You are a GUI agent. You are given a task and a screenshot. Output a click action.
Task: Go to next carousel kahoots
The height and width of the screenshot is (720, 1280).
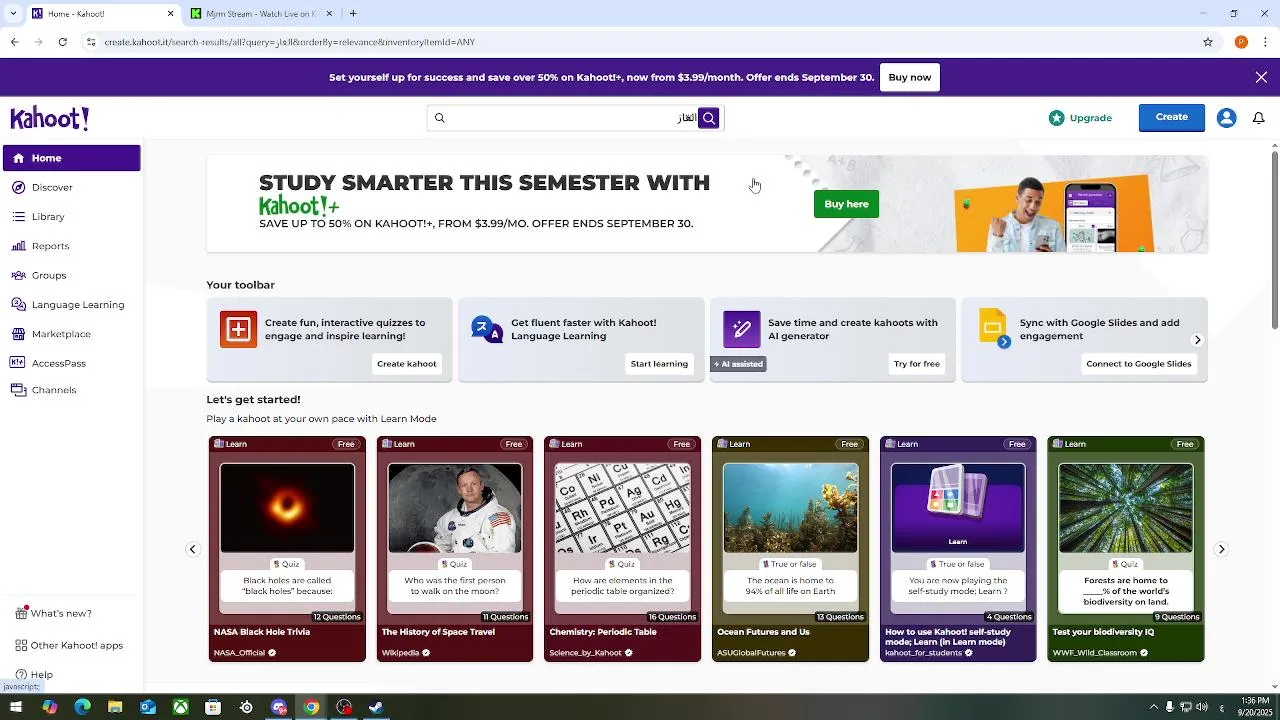1221,549
